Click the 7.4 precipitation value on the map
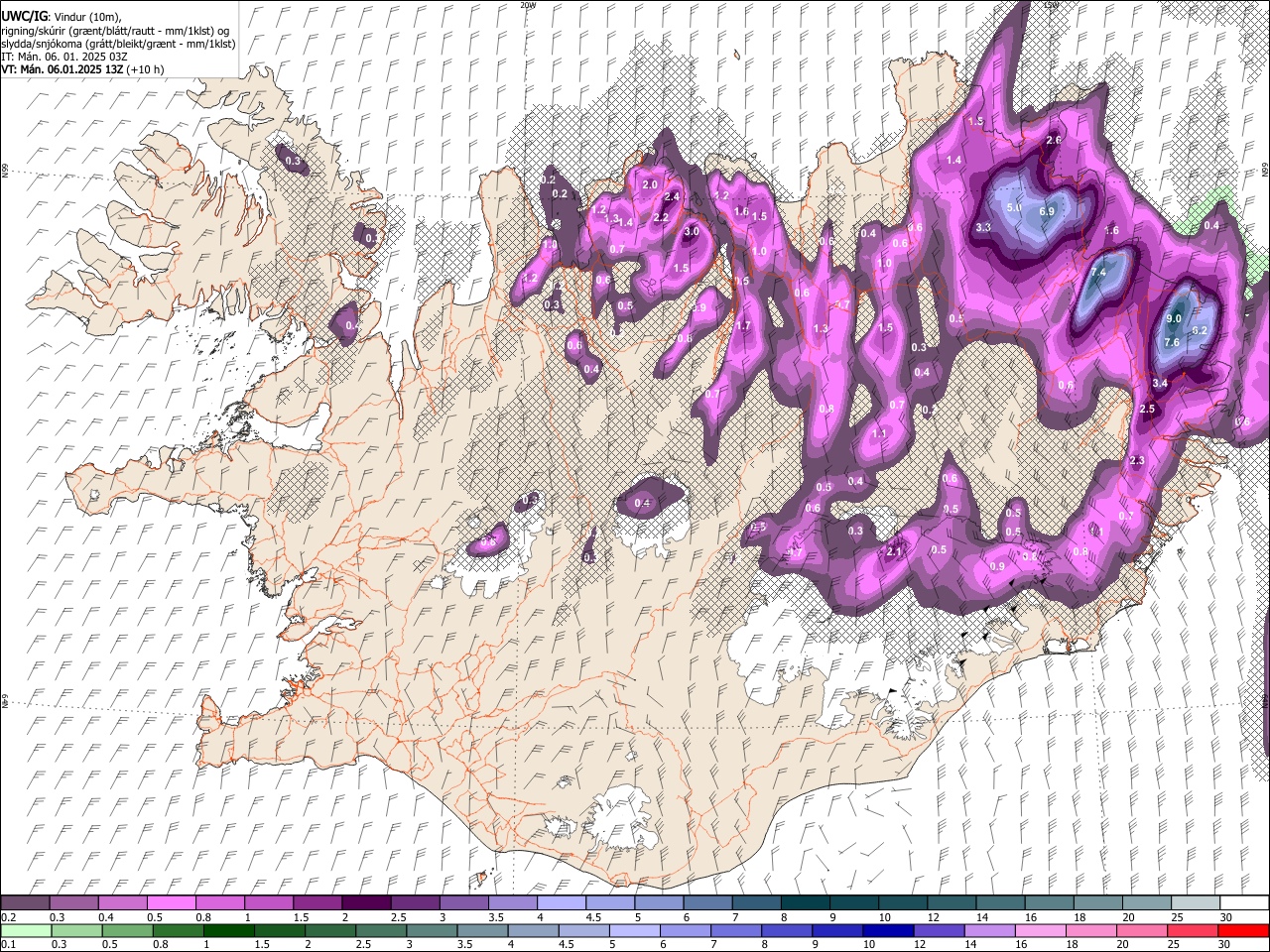Viewport: 1270px width, 952px height. 1098,272
